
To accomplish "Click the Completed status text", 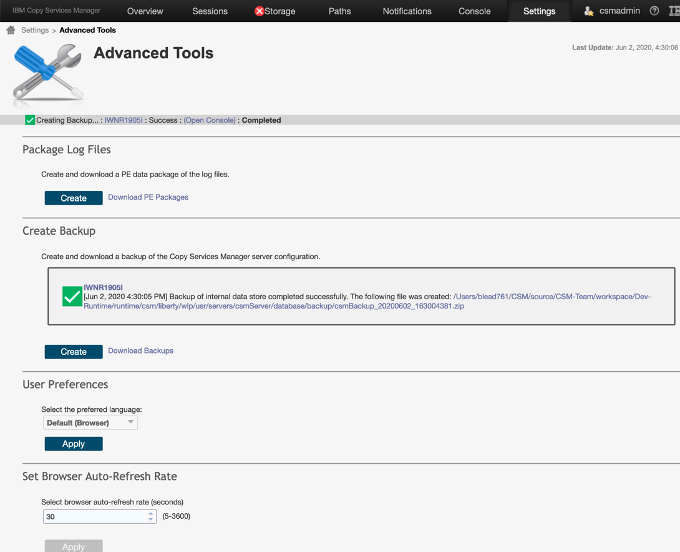I will (x=261, y=120).
